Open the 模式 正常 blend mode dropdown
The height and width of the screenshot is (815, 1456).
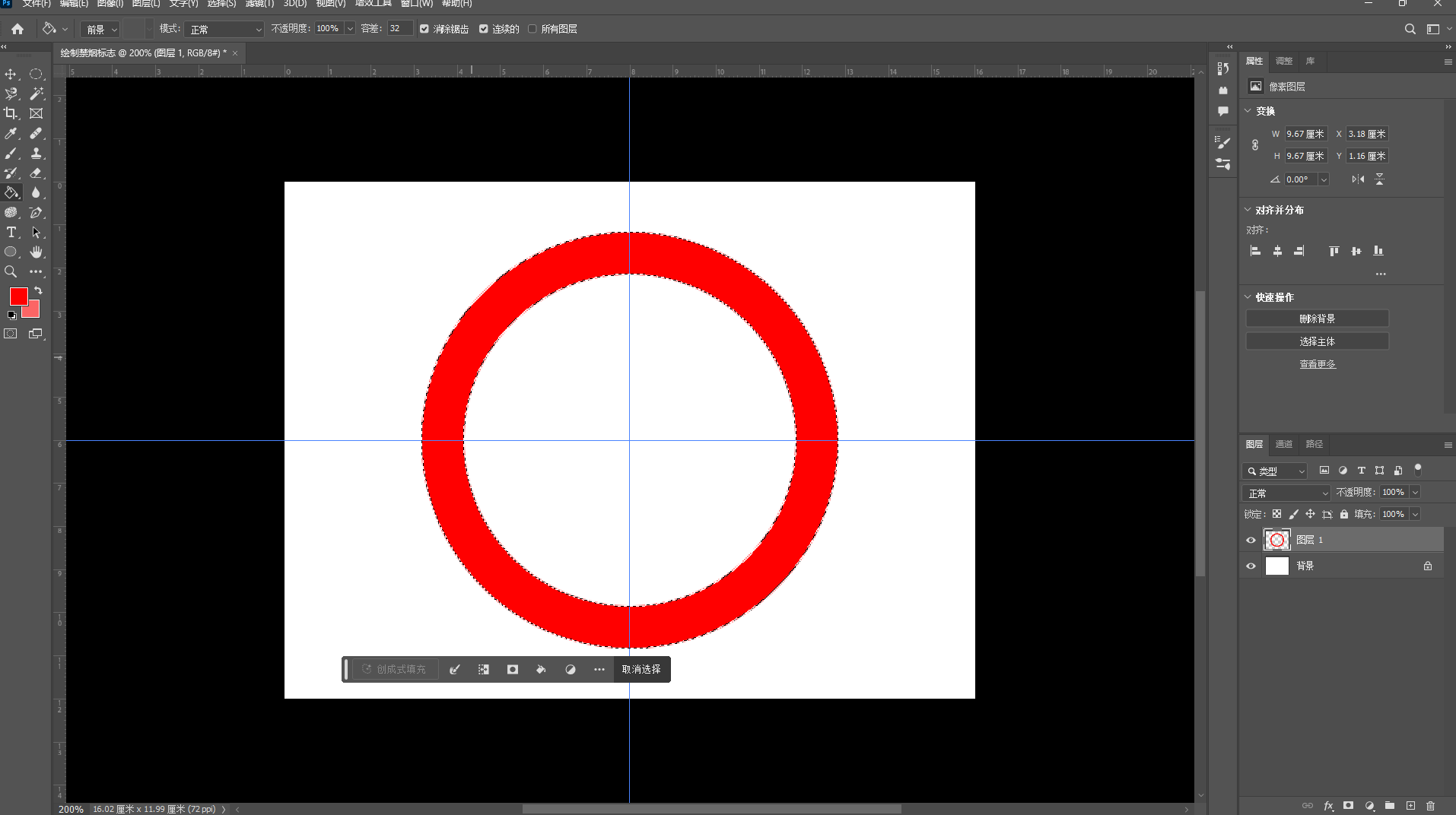point(224,29)
